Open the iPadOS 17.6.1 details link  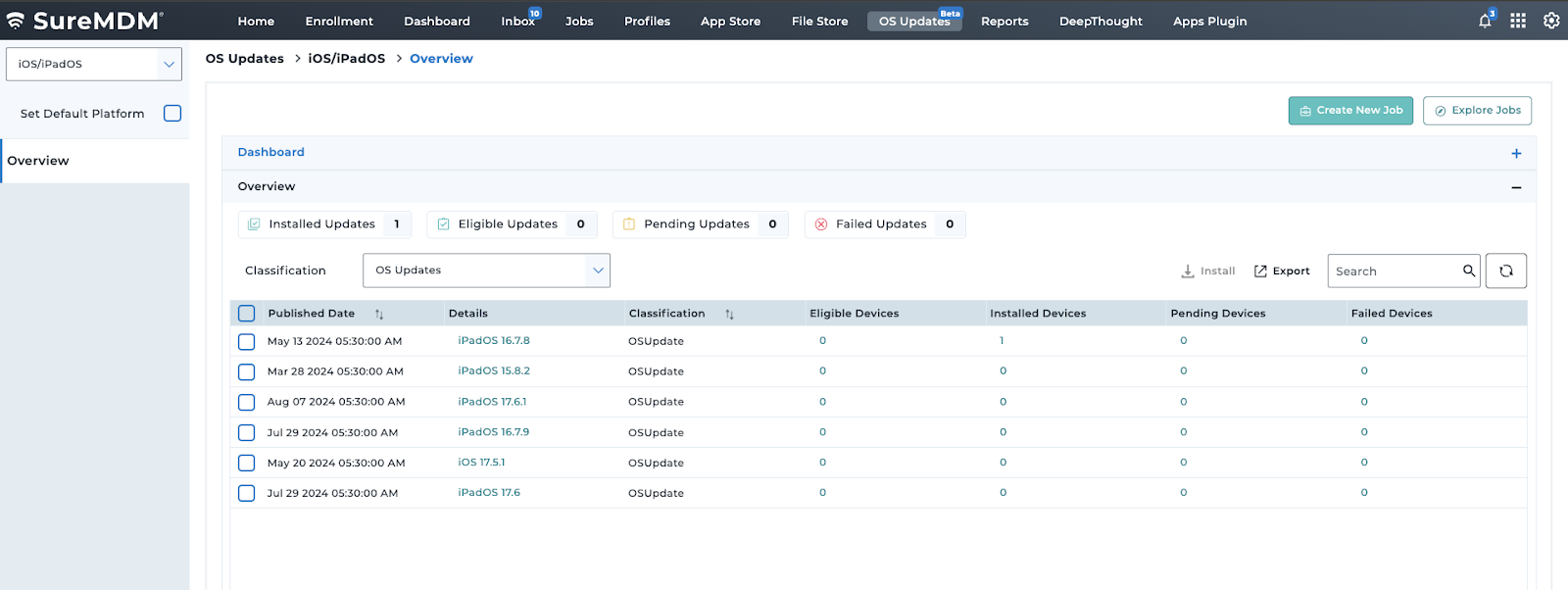coord(492,402)
